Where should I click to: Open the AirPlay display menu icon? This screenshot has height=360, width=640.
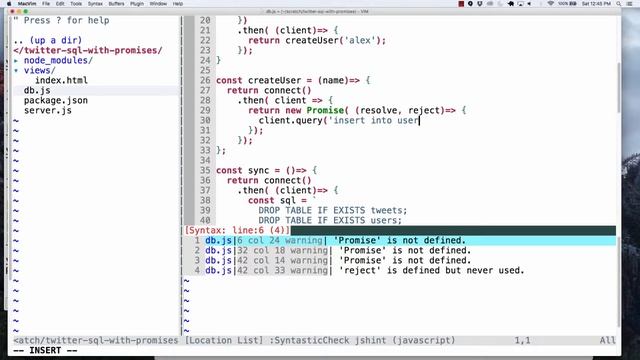tap(520, 4)
